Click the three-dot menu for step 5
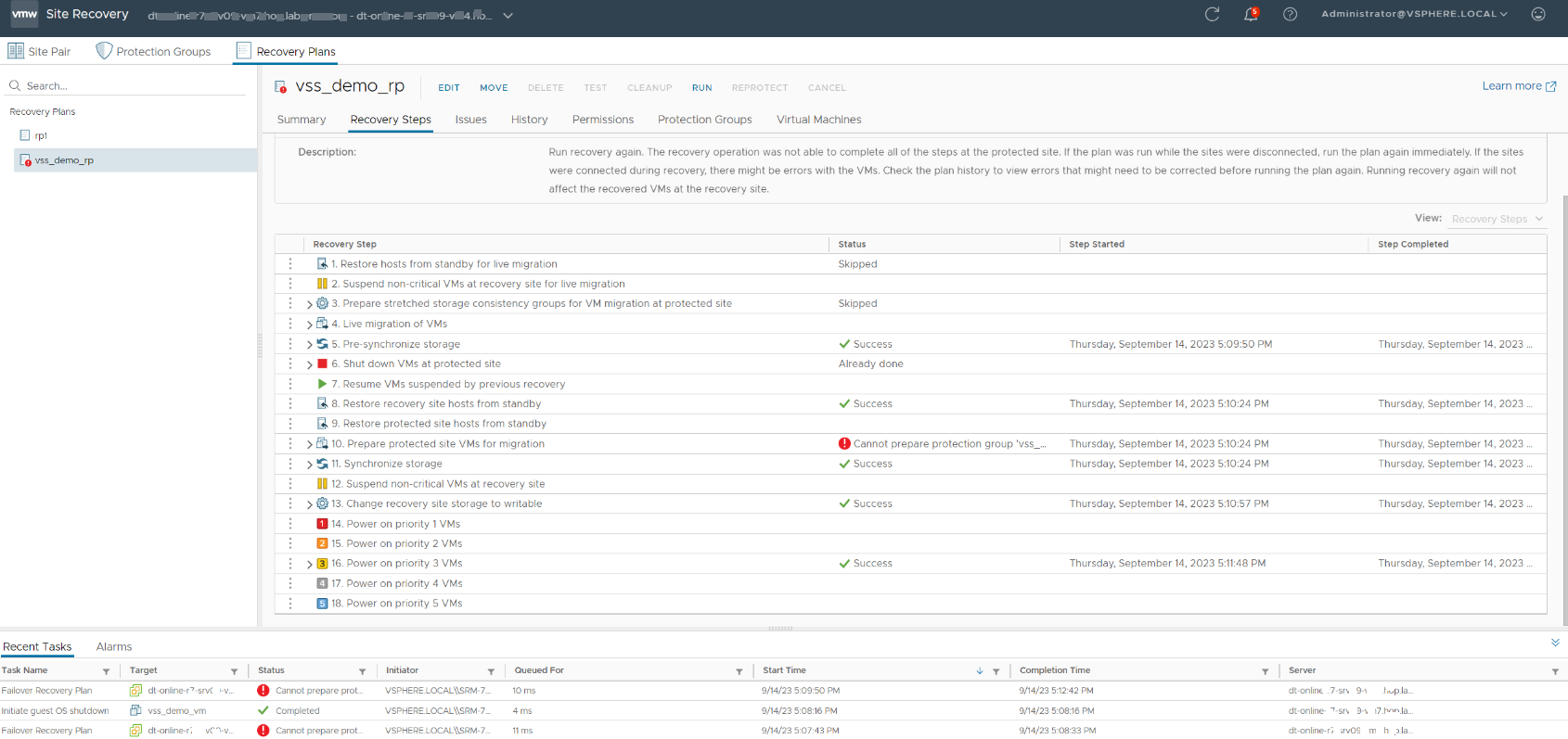Screen dimensions: 1568x739 click(x=290, y=344)
